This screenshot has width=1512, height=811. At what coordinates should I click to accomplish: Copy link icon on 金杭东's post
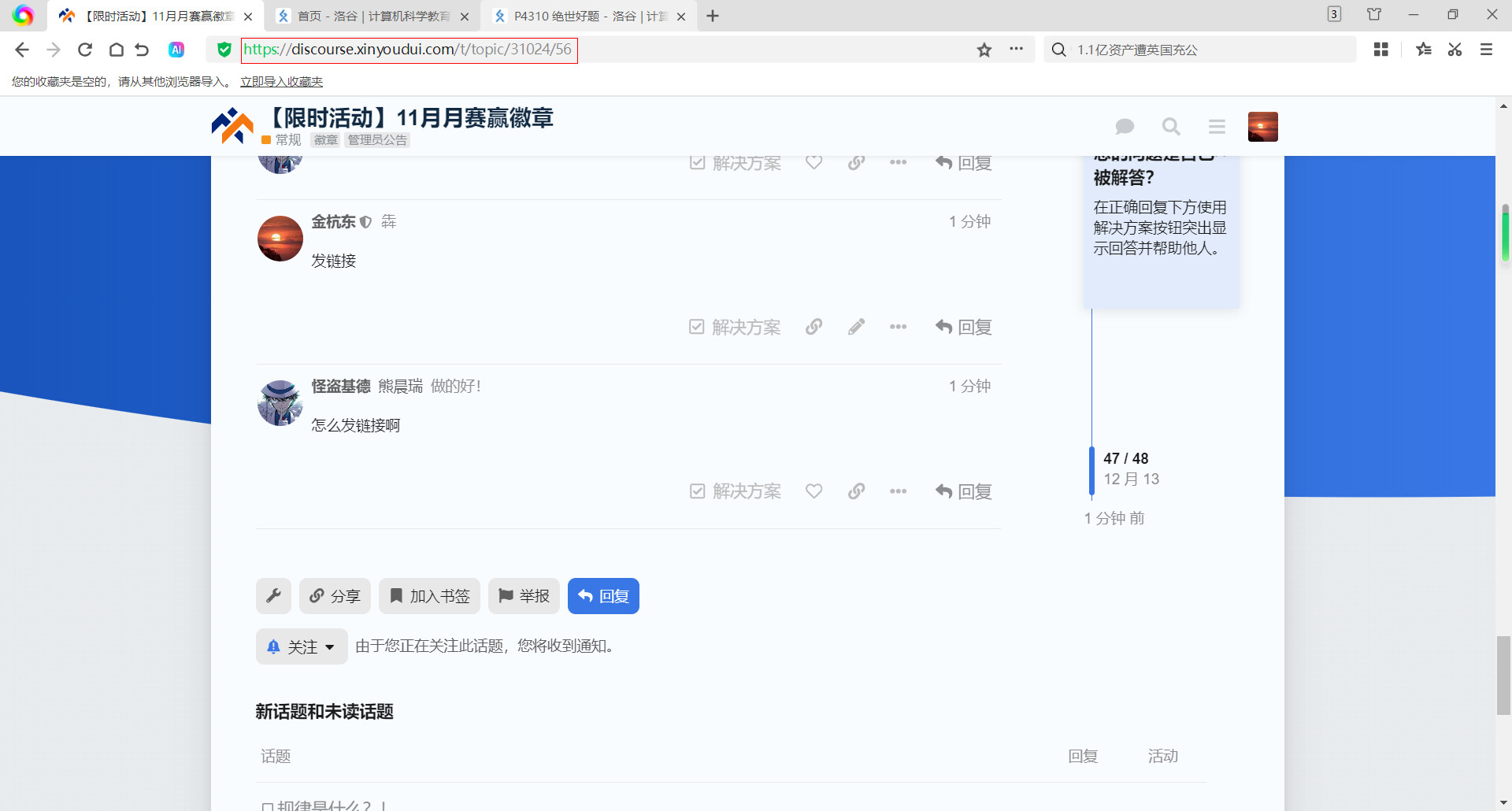pos(813,327)
